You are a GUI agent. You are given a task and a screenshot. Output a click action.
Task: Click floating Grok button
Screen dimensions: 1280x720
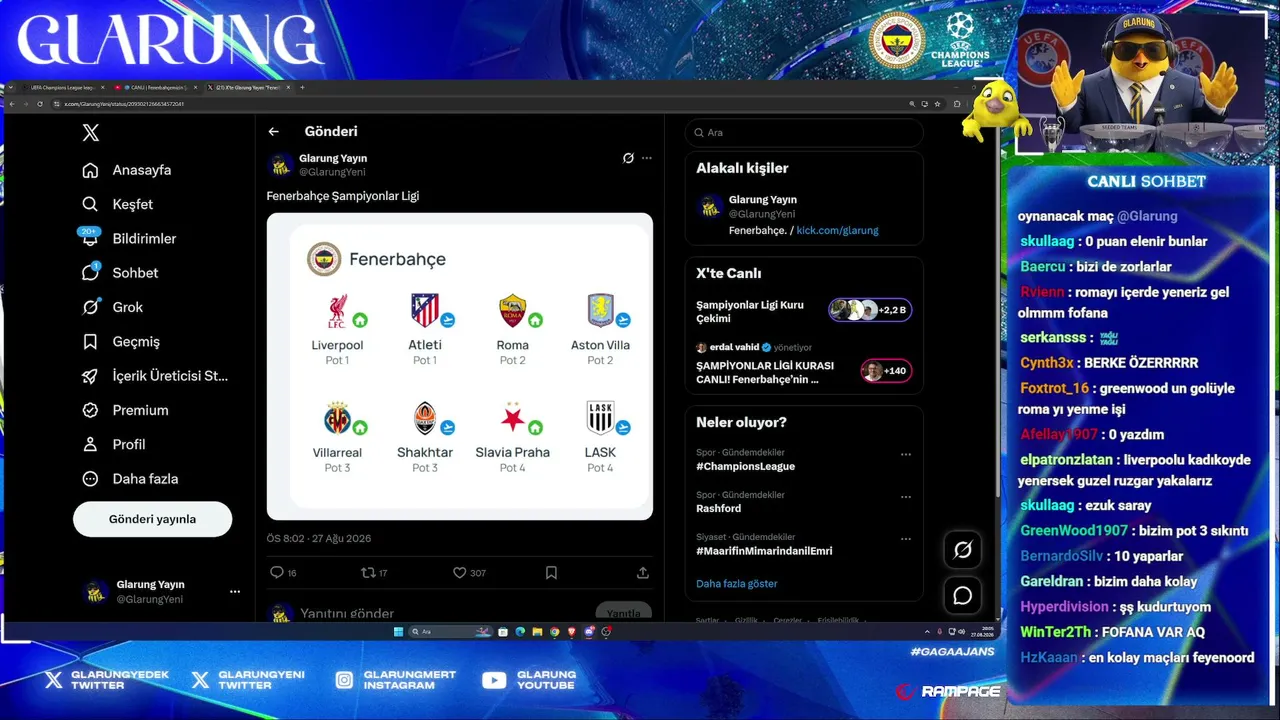pyautogui.click(x=963, y=549)
